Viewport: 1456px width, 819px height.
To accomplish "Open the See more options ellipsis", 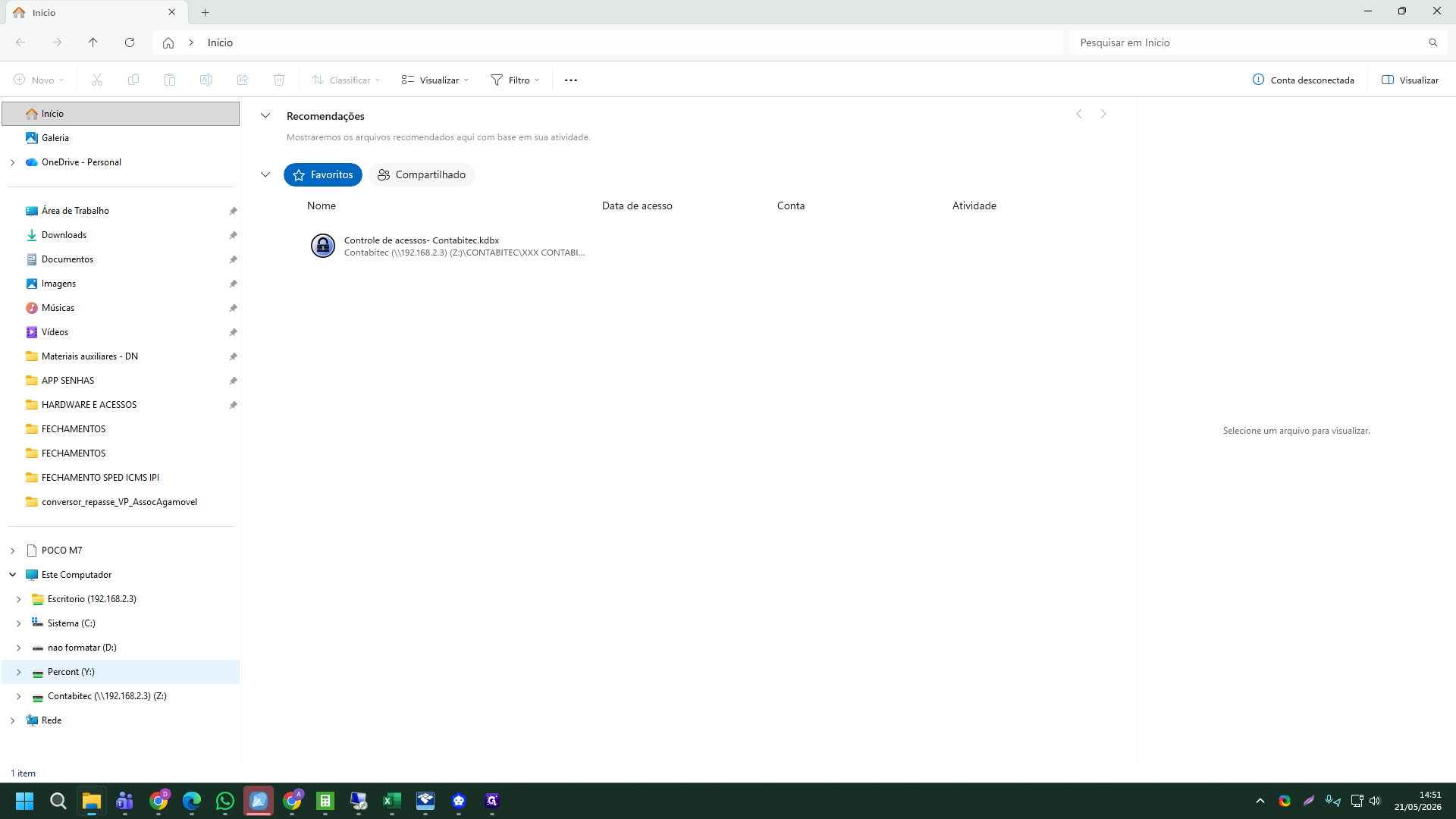I will point(571,80).
